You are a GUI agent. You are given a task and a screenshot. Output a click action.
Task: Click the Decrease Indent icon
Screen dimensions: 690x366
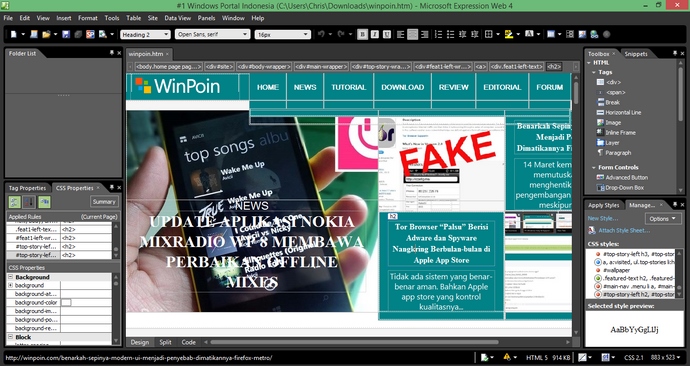[462, 34]
